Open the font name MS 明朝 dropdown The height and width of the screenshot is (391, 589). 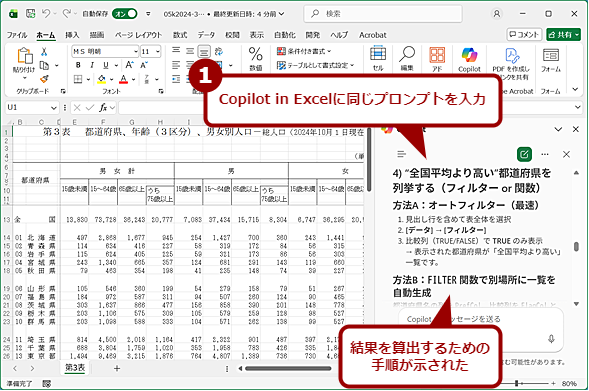point(136,51)
